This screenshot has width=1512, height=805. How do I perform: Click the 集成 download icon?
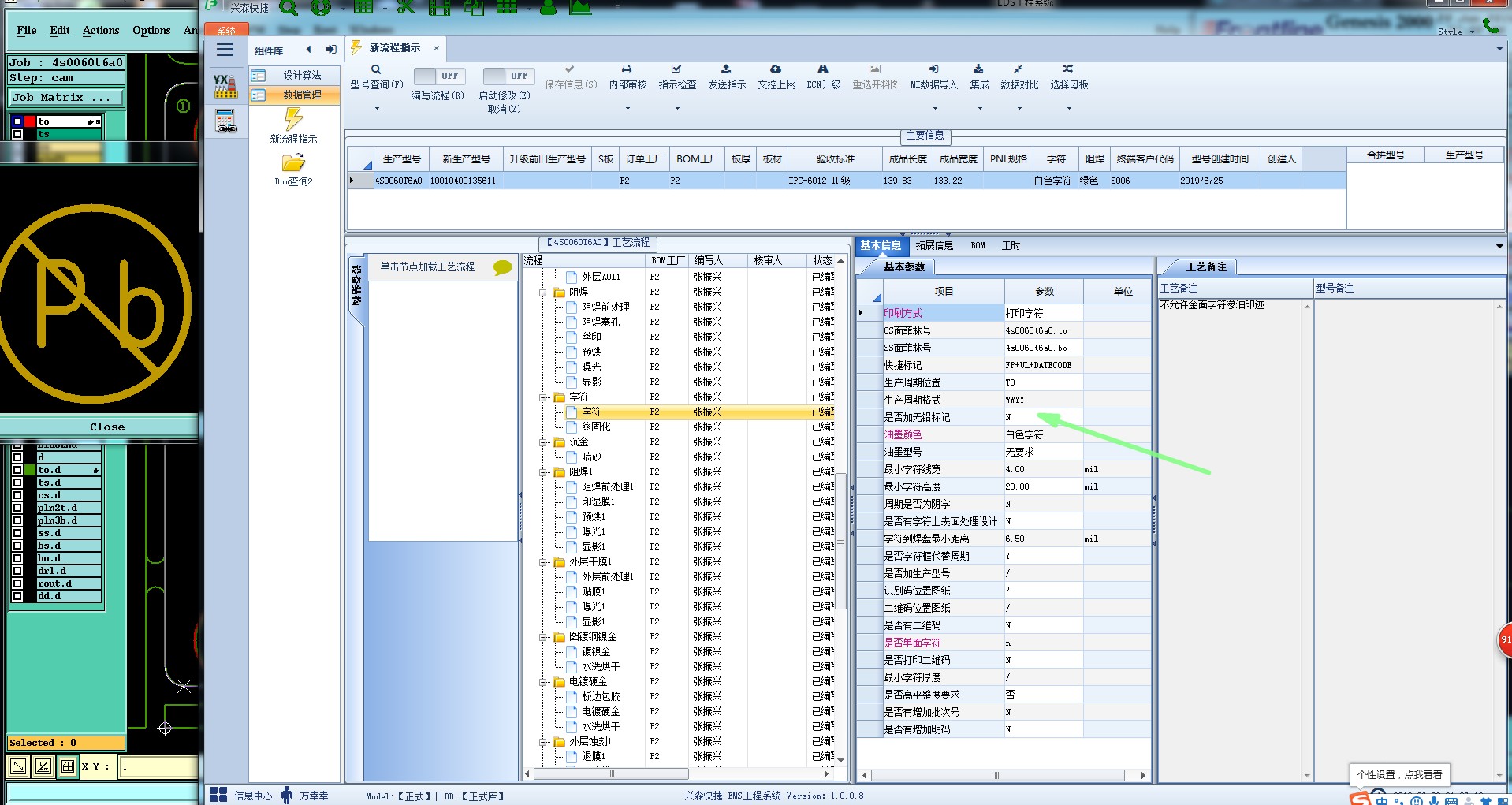pos(978,69)
